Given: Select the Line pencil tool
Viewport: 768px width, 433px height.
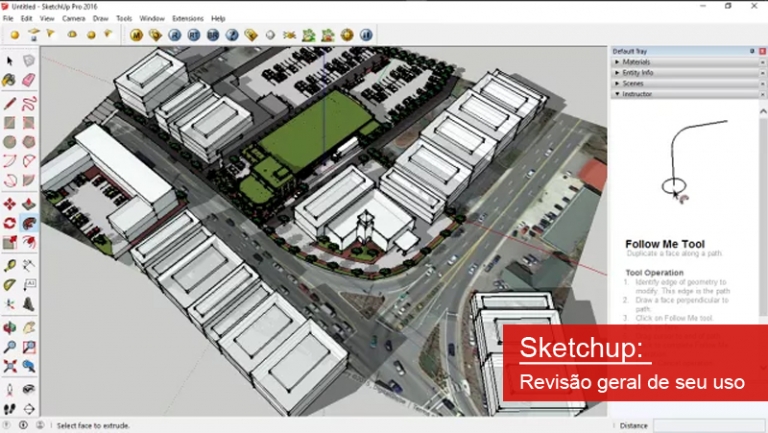Looking at the screenshot, I should [10, 104].
